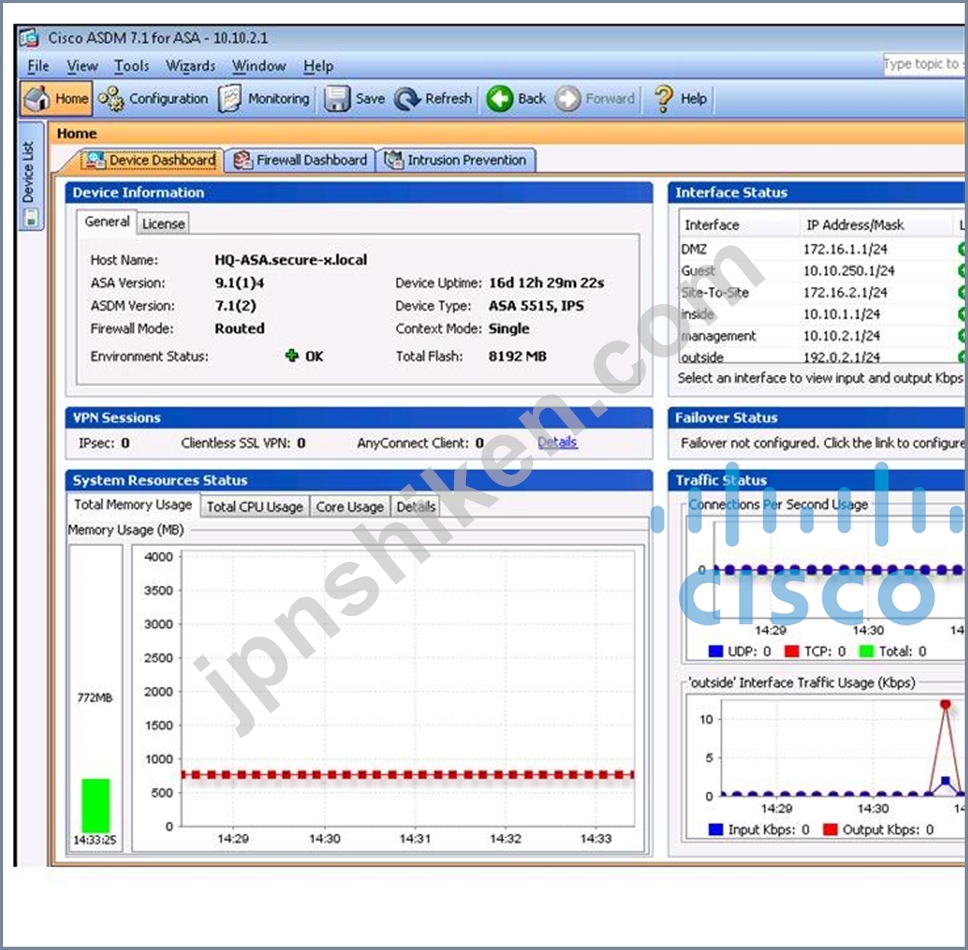The width and height of the screenshot is (968, 950).
Task: Switch to the Firewall Dashboard tab
Action: pos(300,160)
